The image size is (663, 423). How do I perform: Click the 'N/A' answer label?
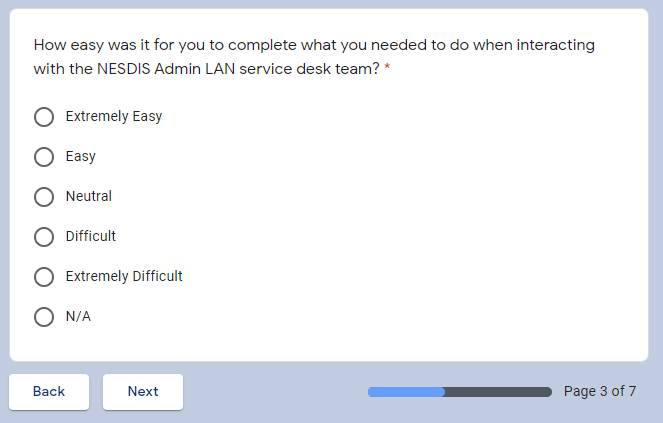(78, 316)
